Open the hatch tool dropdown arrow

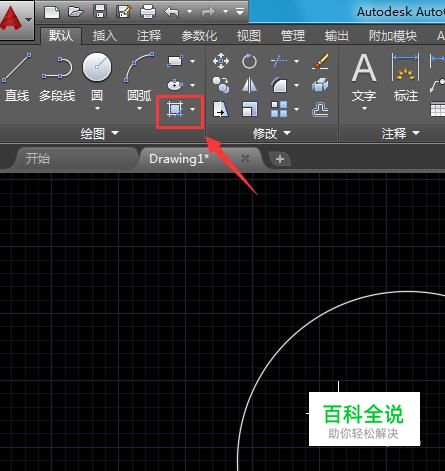(193, 109)
